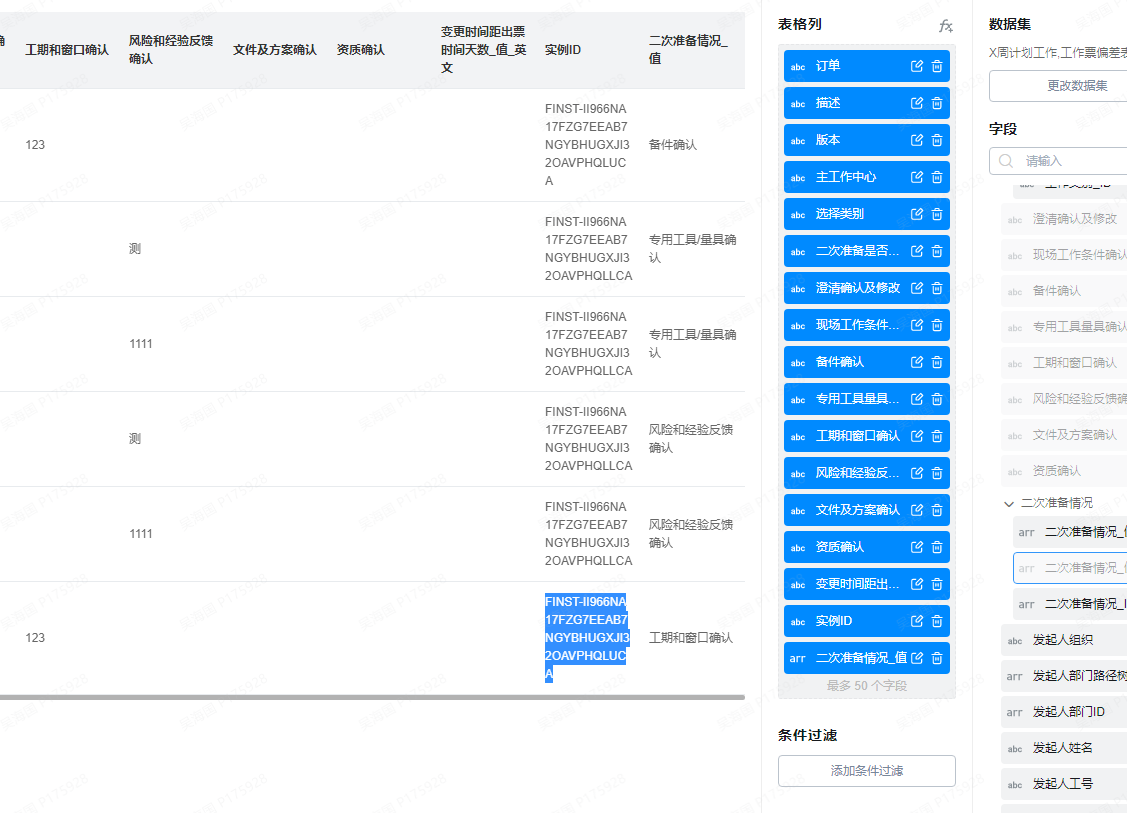This screenshot has height=813, width=1127.
Task: Delete the 选择类别 column field
Action: pyautogui.click(x=937, y=214)
